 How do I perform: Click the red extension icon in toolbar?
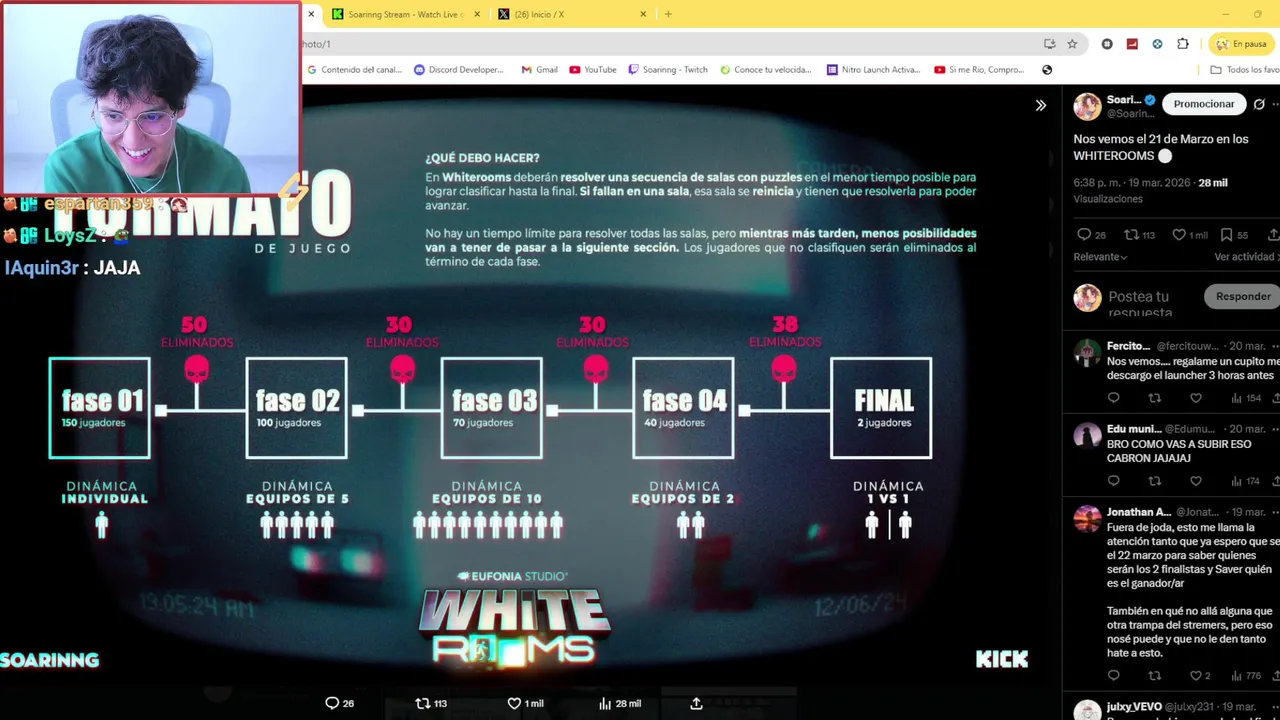pos(1132,44)
